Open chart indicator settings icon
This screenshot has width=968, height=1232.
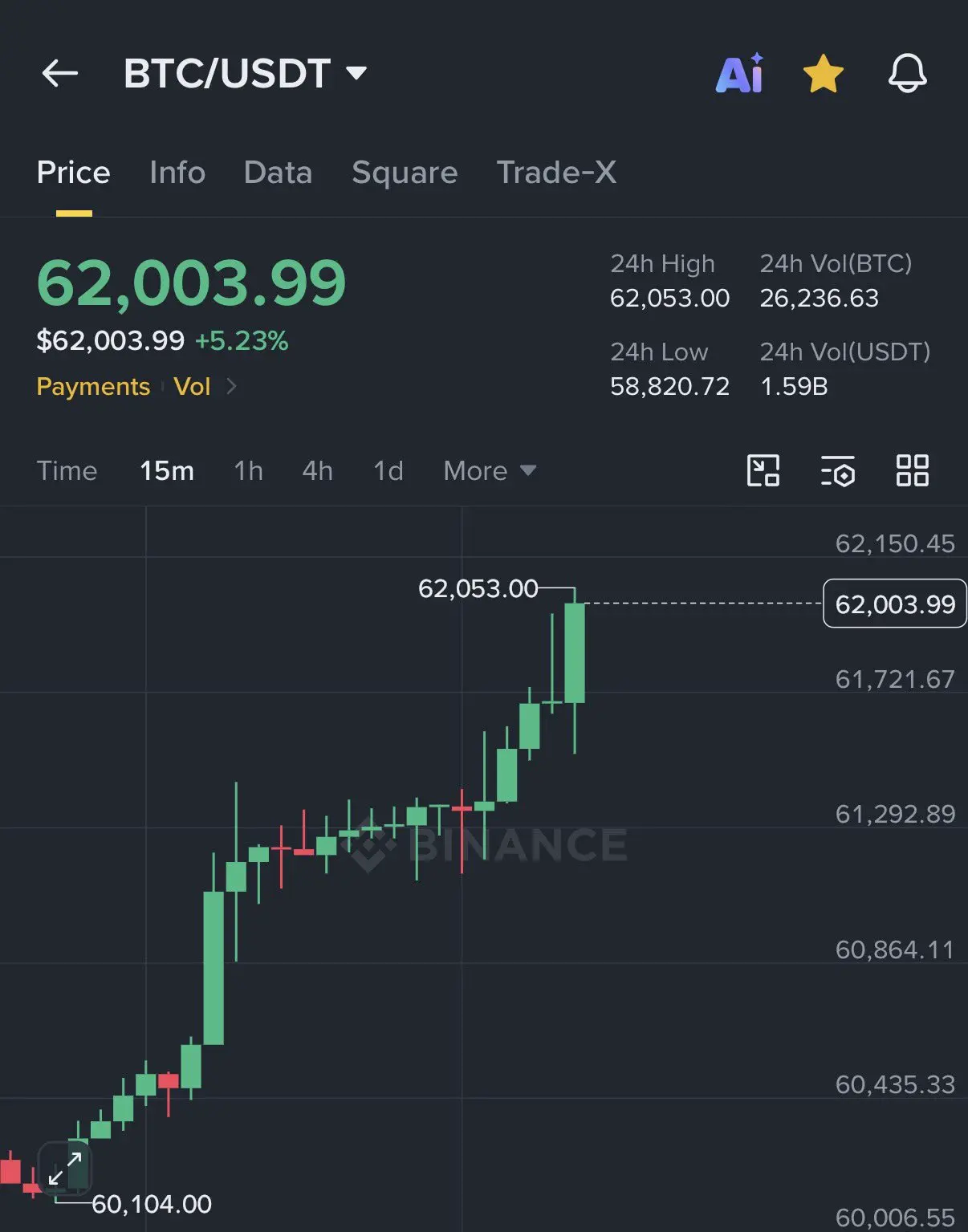[x=838, y=470]
